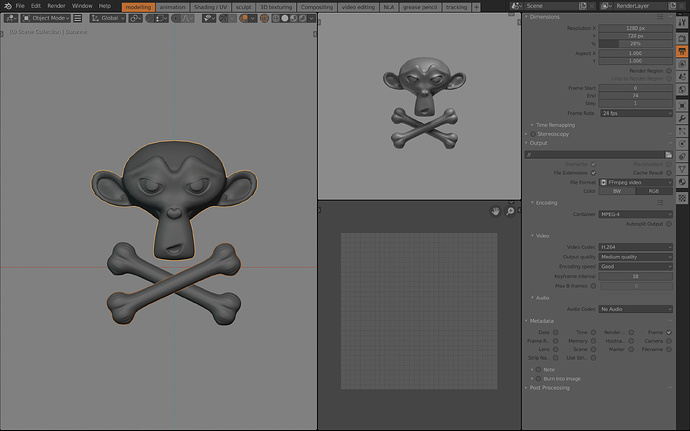The height and width of the screenshot is (431, 690).
Task: Click the zoom magnifier gizmo
Action: [510, 211]
